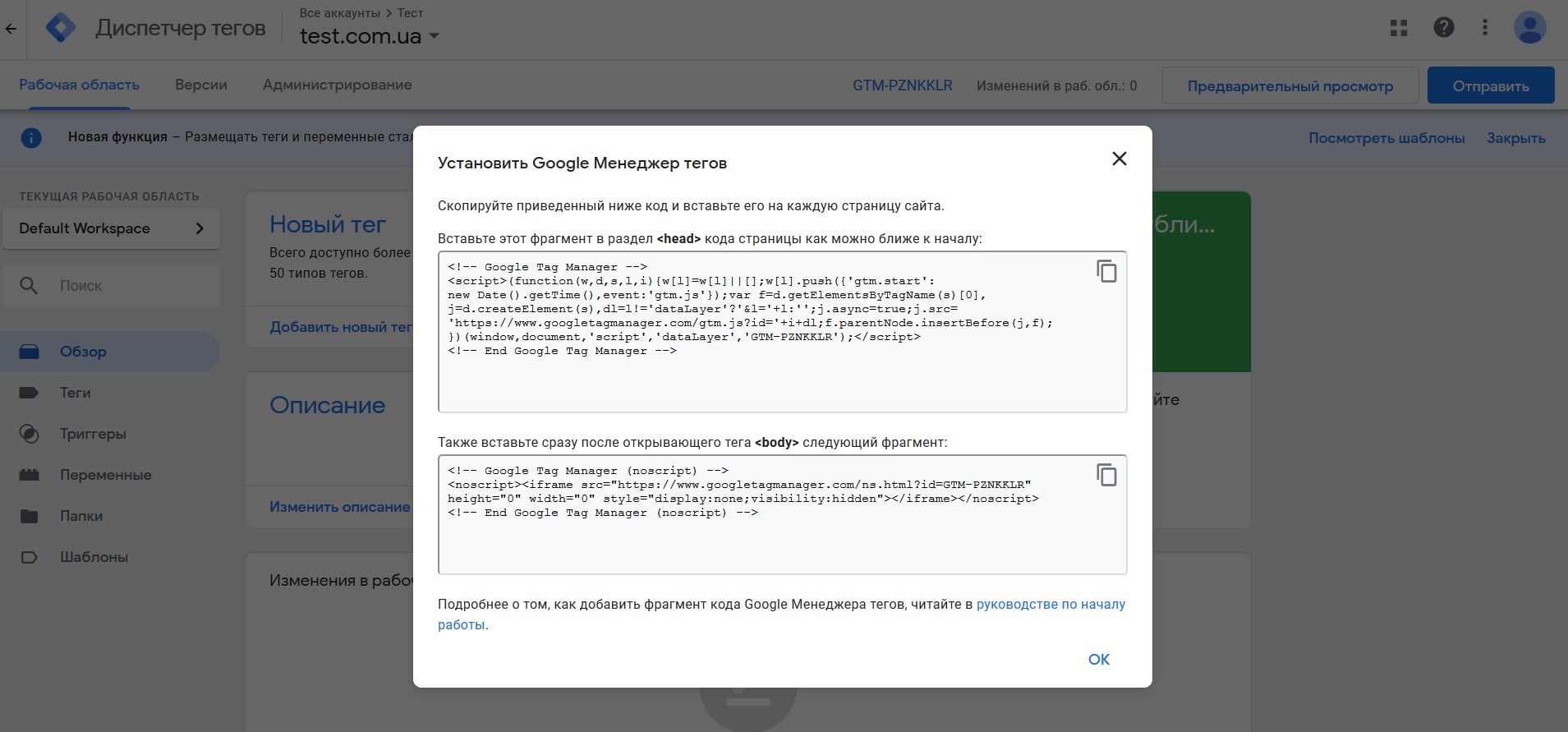Copy the body noscript code snippet
The width and height of the screenshot is (1568, 732).
coord(1106,475)
